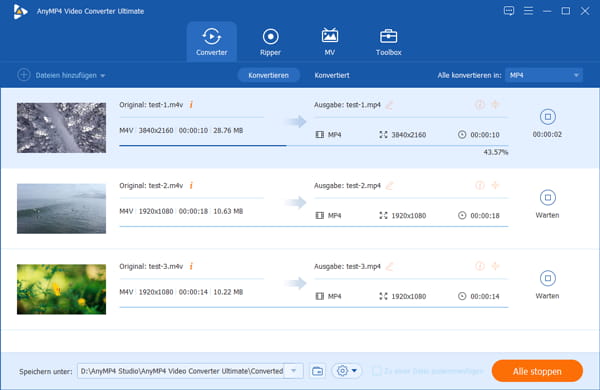Click the 10.63 MB file size
This screenshot has width=600, height=390.
point(228,211)
